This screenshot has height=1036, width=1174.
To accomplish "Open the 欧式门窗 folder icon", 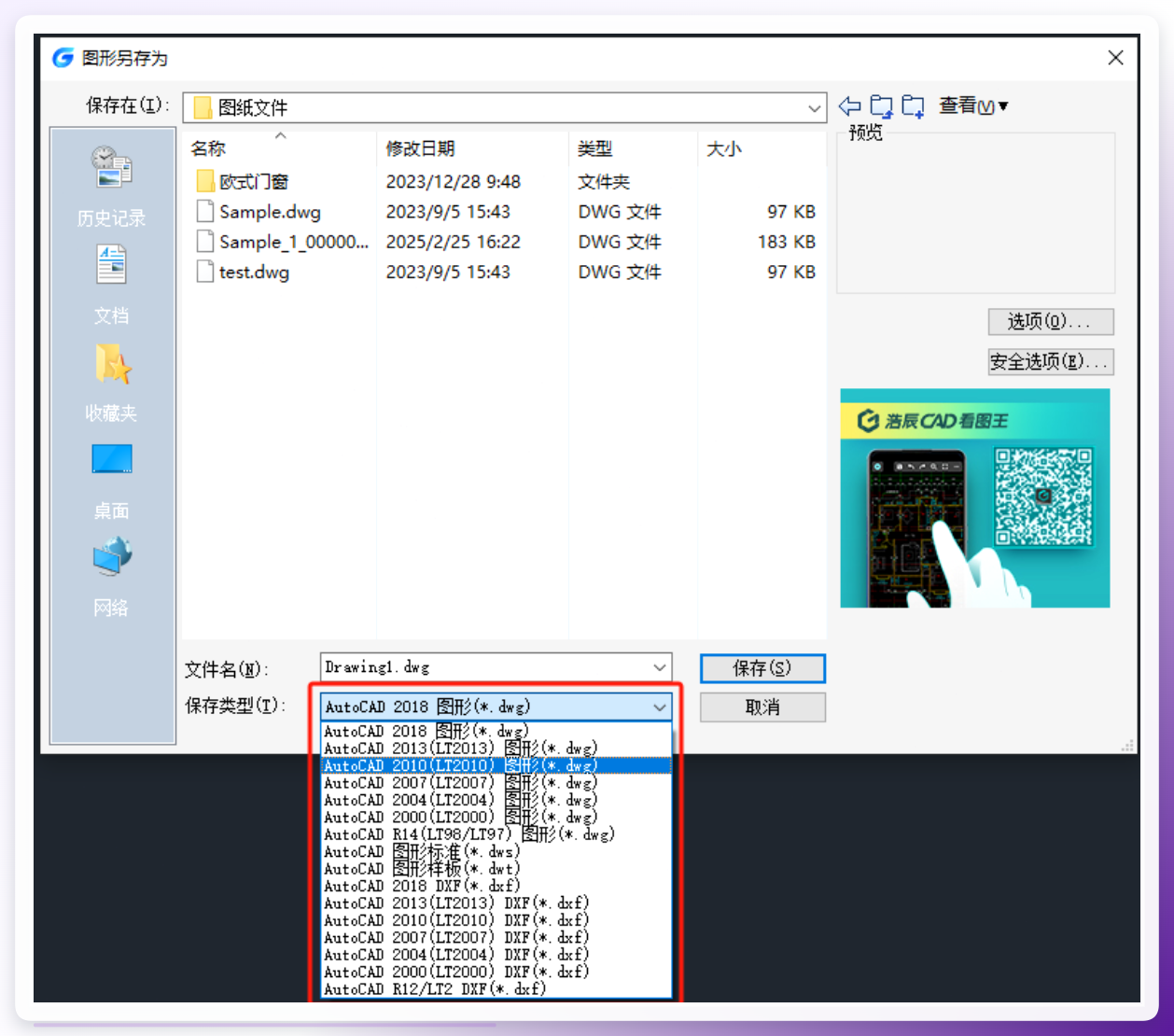I will click(x=205, y=181).
